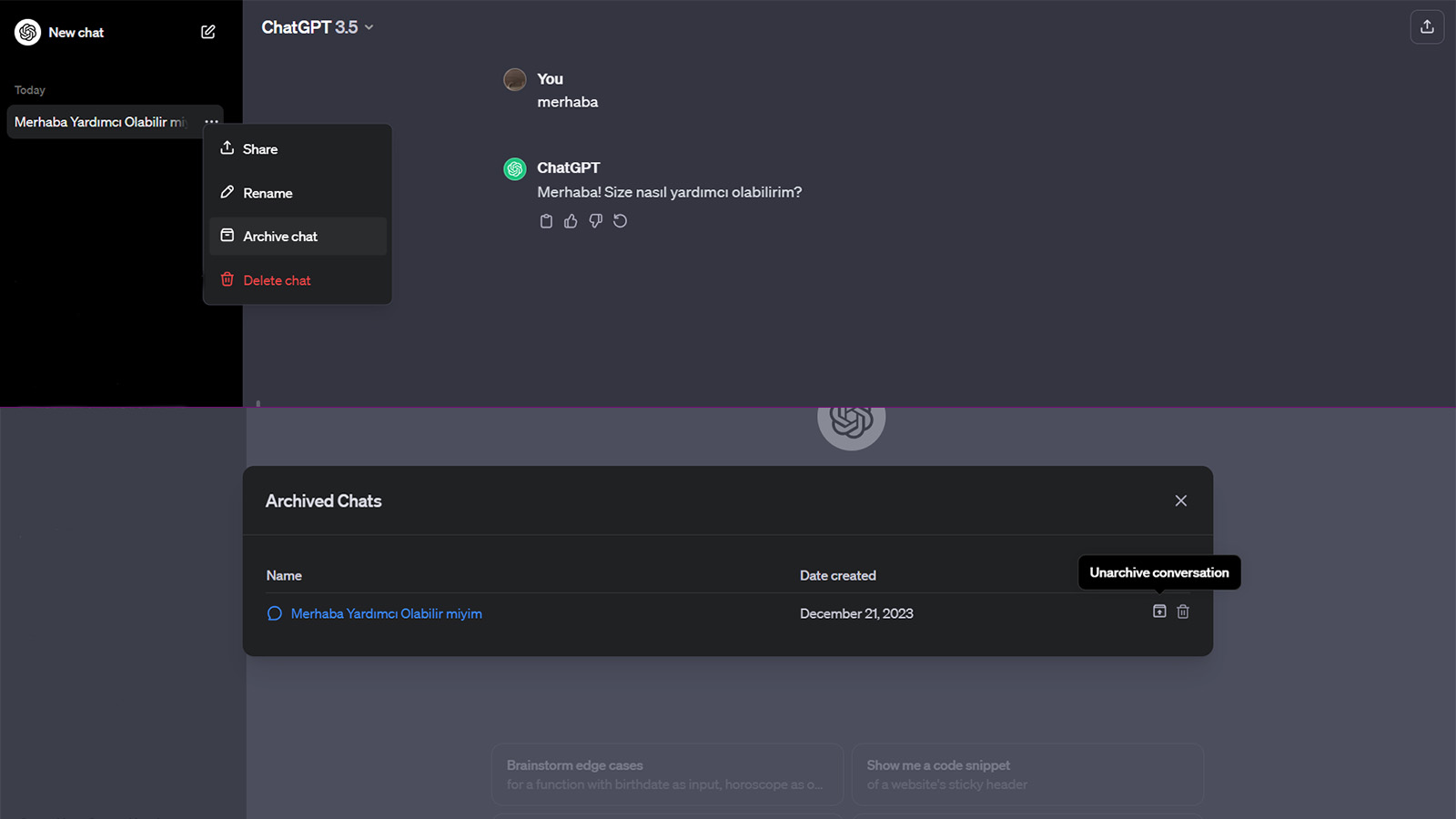Select Delete chat in the context menu
This screenshot has width=1456, height=819.
tap(298, 280)
